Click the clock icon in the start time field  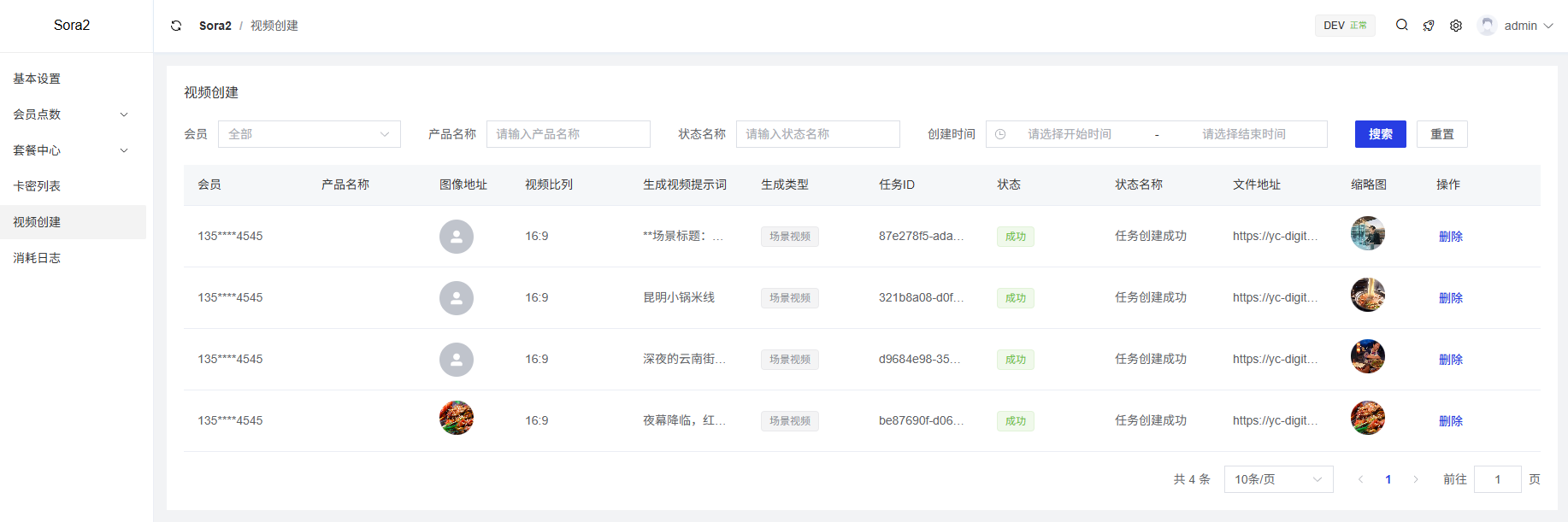click(x=1000, y=134)
